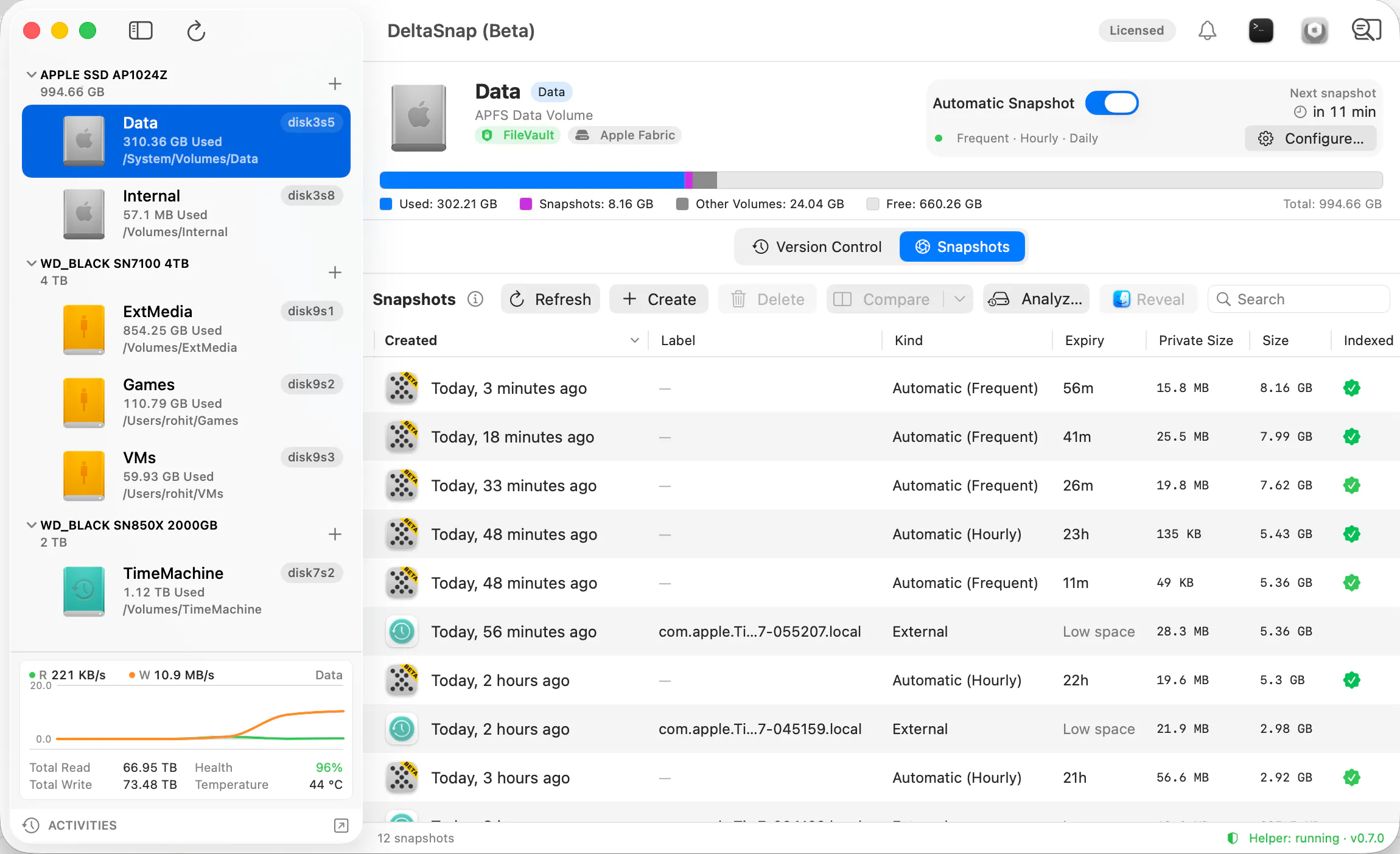Turn off the Automatic Snapshot switch

click(1111, 103)
